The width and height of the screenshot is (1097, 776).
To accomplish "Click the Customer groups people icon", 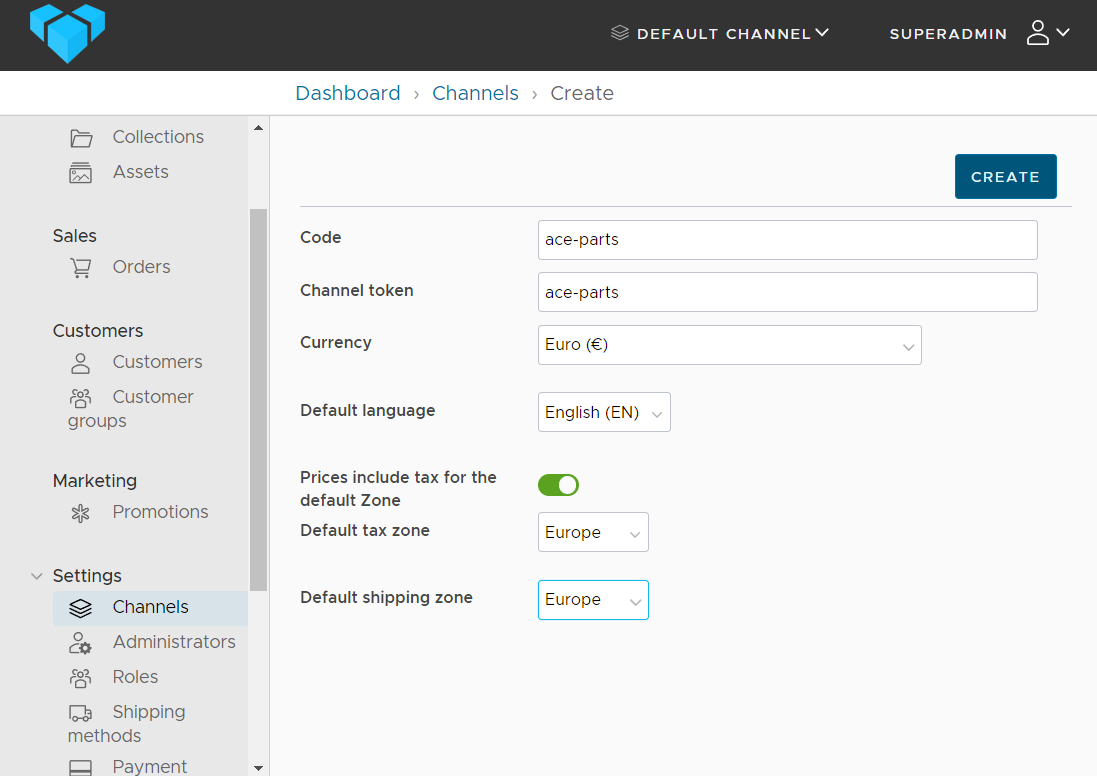I will click(x=81, y=398).
